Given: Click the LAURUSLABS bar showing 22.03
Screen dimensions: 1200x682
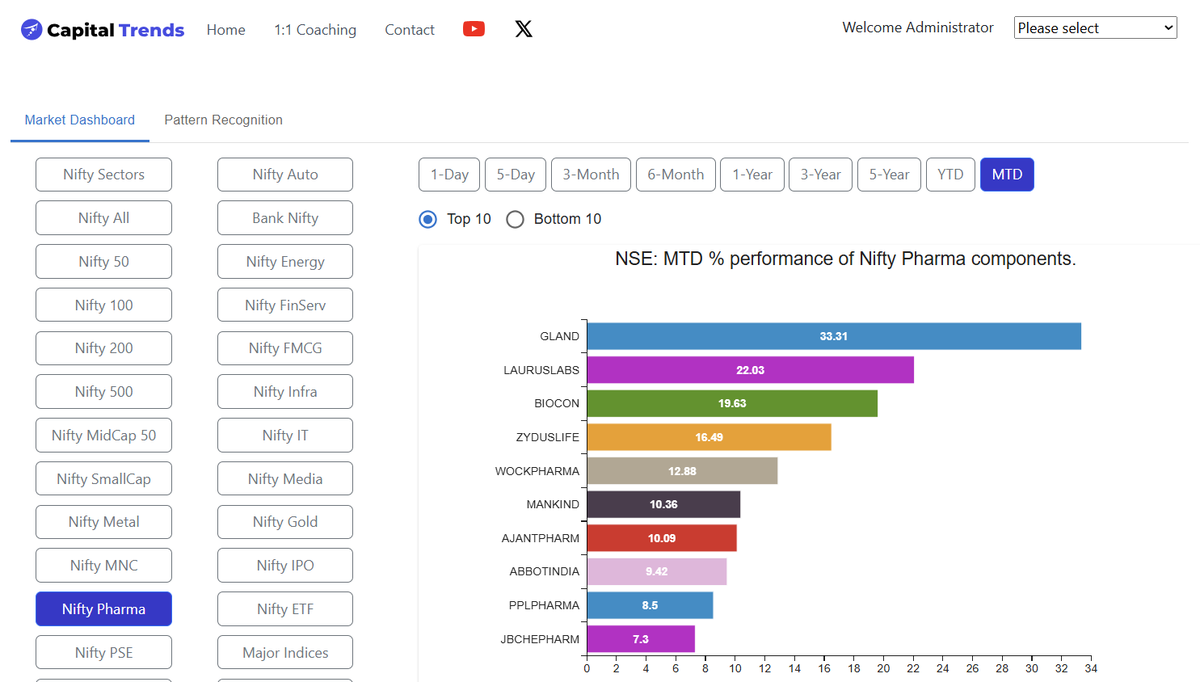Looking at the screenshot, I should click(x=750, y=370).
